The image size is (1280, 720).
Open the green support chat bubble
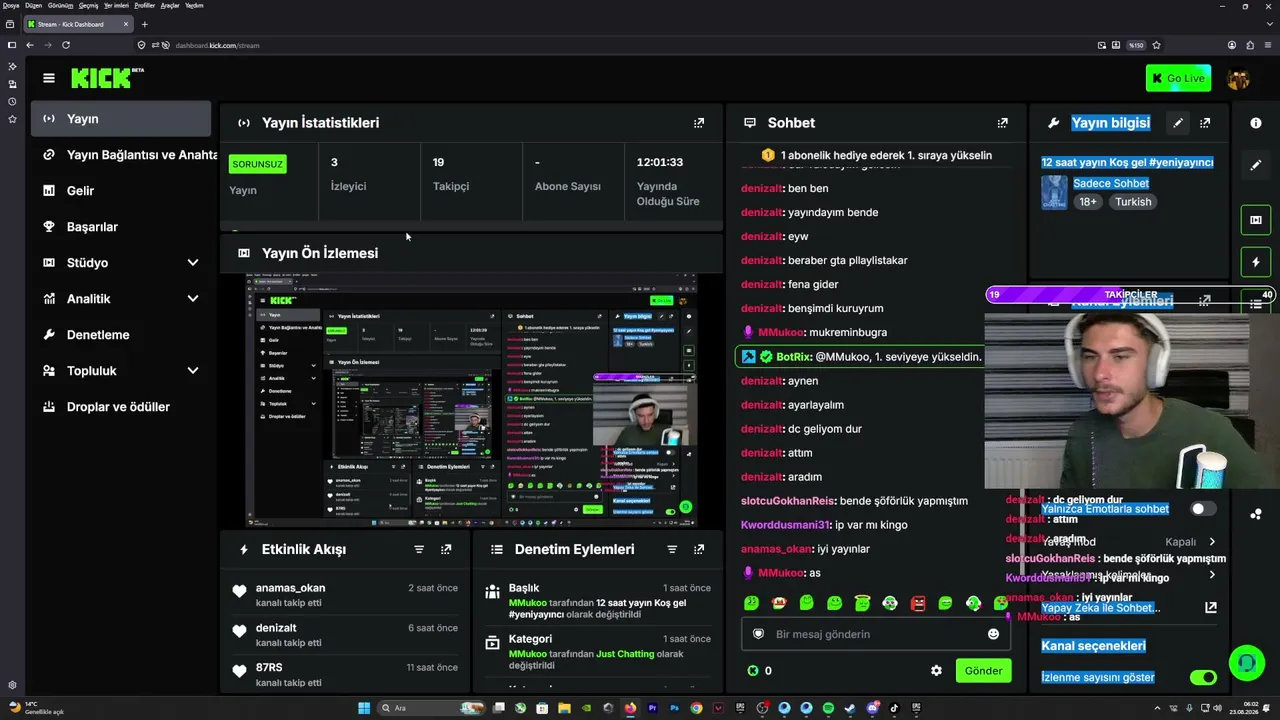[x=1246, y=662]
